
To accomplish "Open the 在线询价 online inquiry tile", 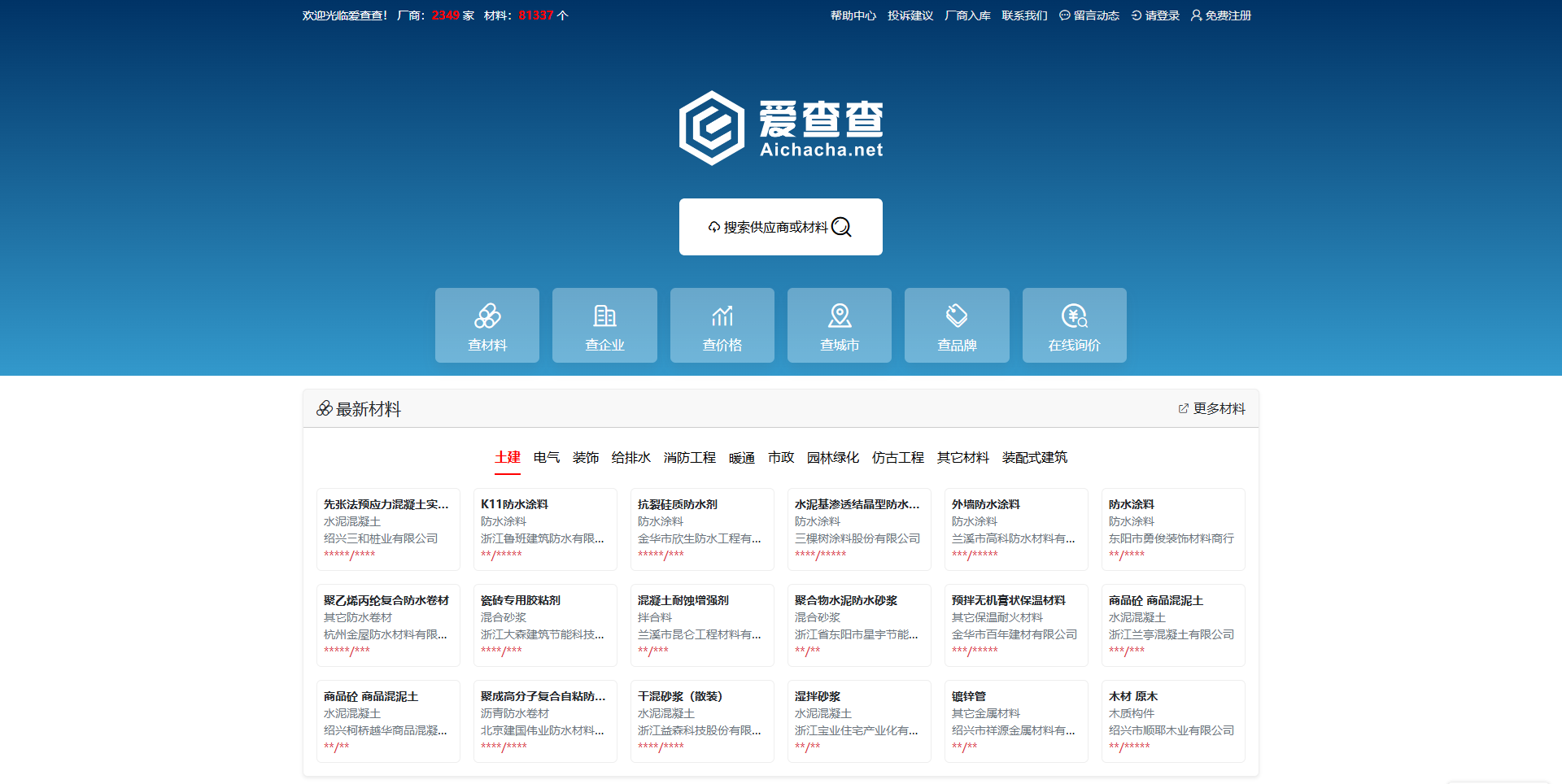I will point(1075,325).
